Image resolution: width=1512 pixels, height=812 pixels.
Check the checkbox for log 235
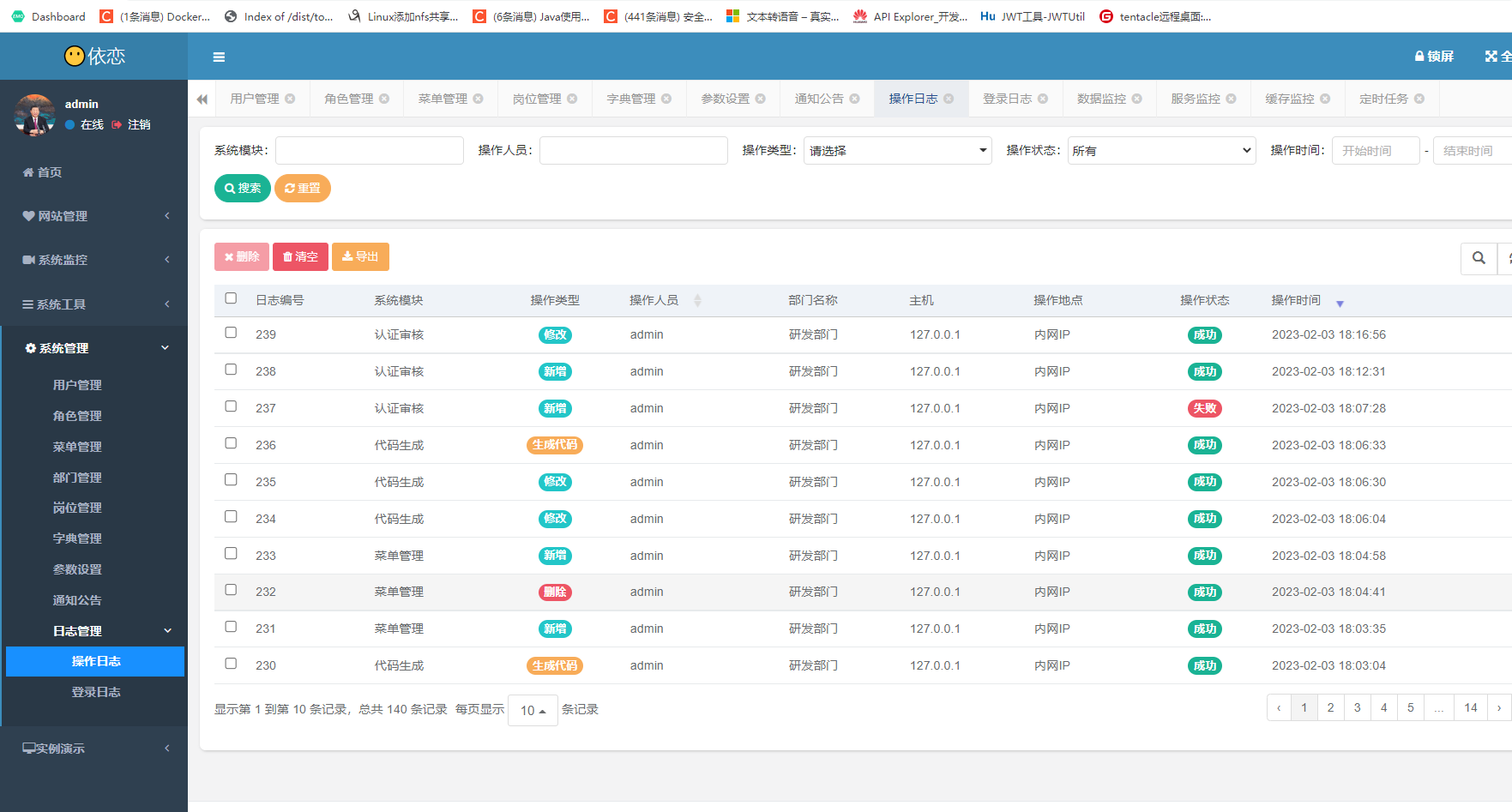click(231, 480)
